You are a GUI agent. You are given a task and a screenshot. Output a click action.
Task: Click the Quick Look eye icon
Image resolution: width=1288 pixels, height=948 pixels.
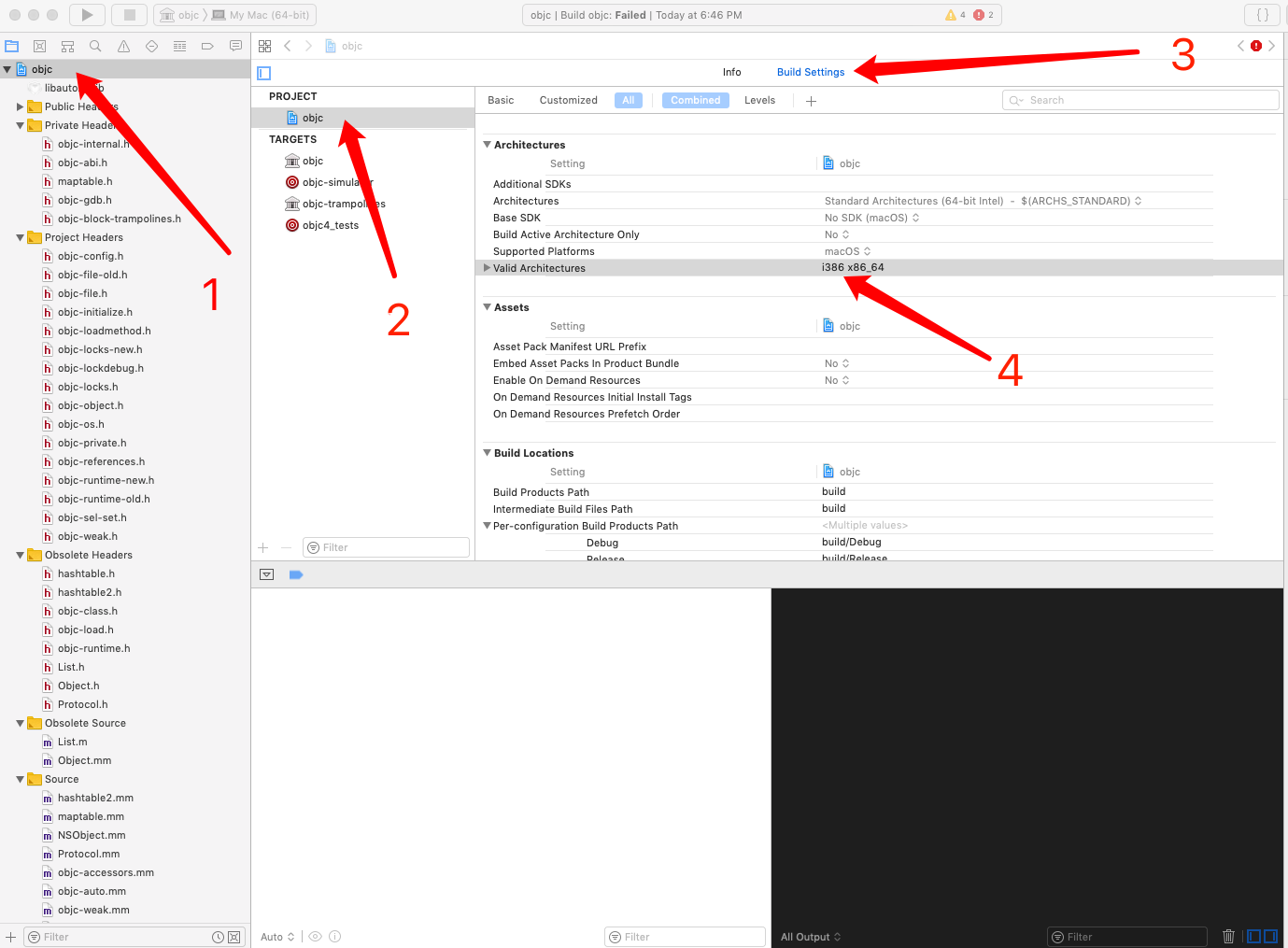(x=316, y=936)
